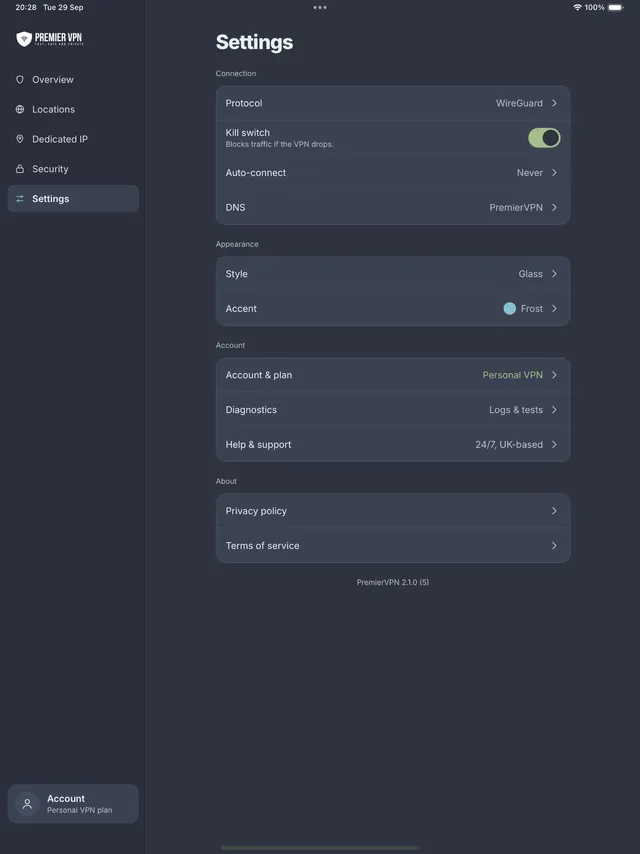Click the Help & support label

(x=258, y=444)
